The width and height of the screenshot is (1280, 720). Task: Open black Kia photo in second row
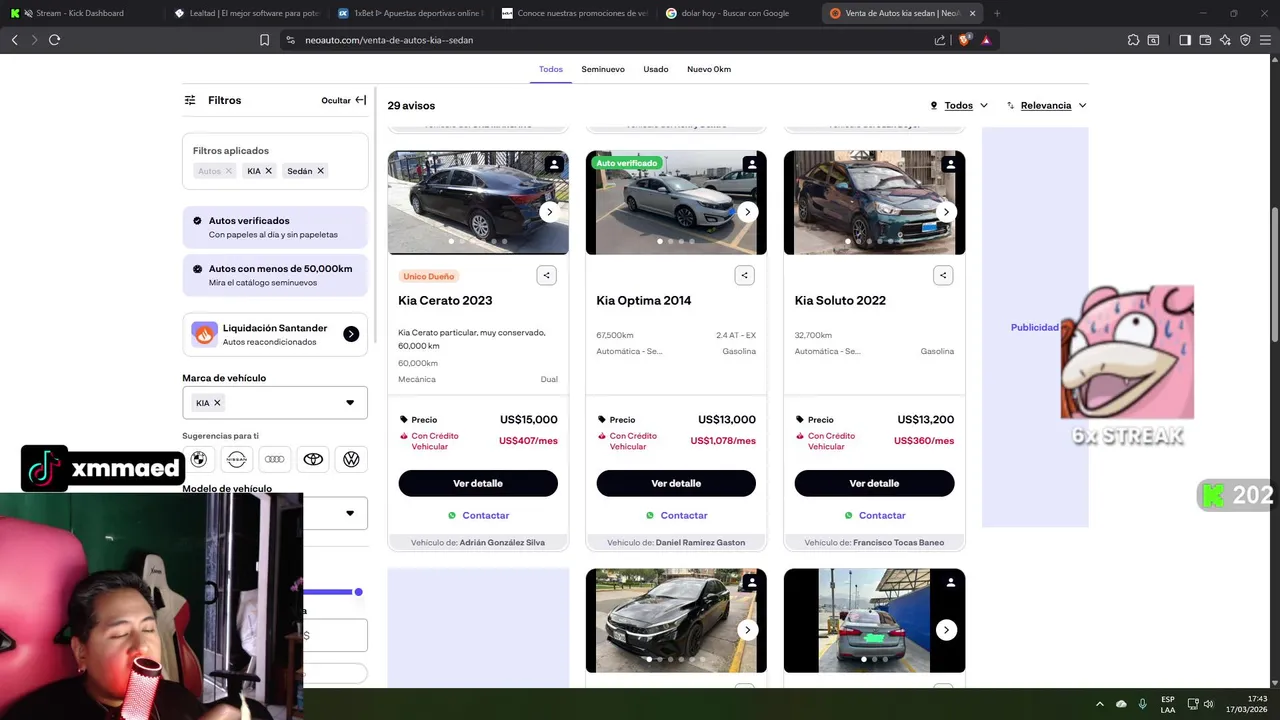click(x=676, y=620)
